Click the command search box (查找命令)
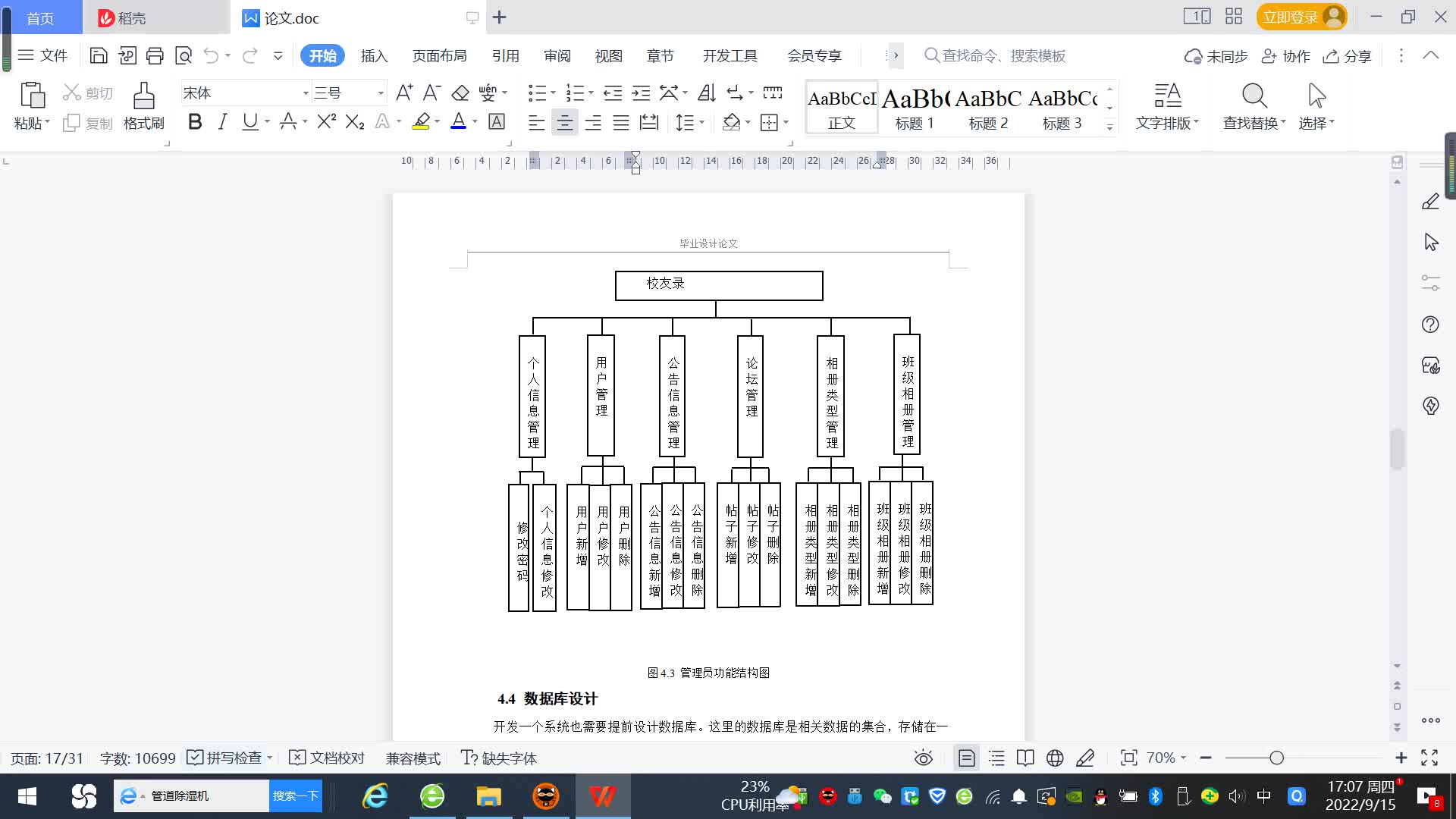1456x819 pixels. pos(1001,56)
